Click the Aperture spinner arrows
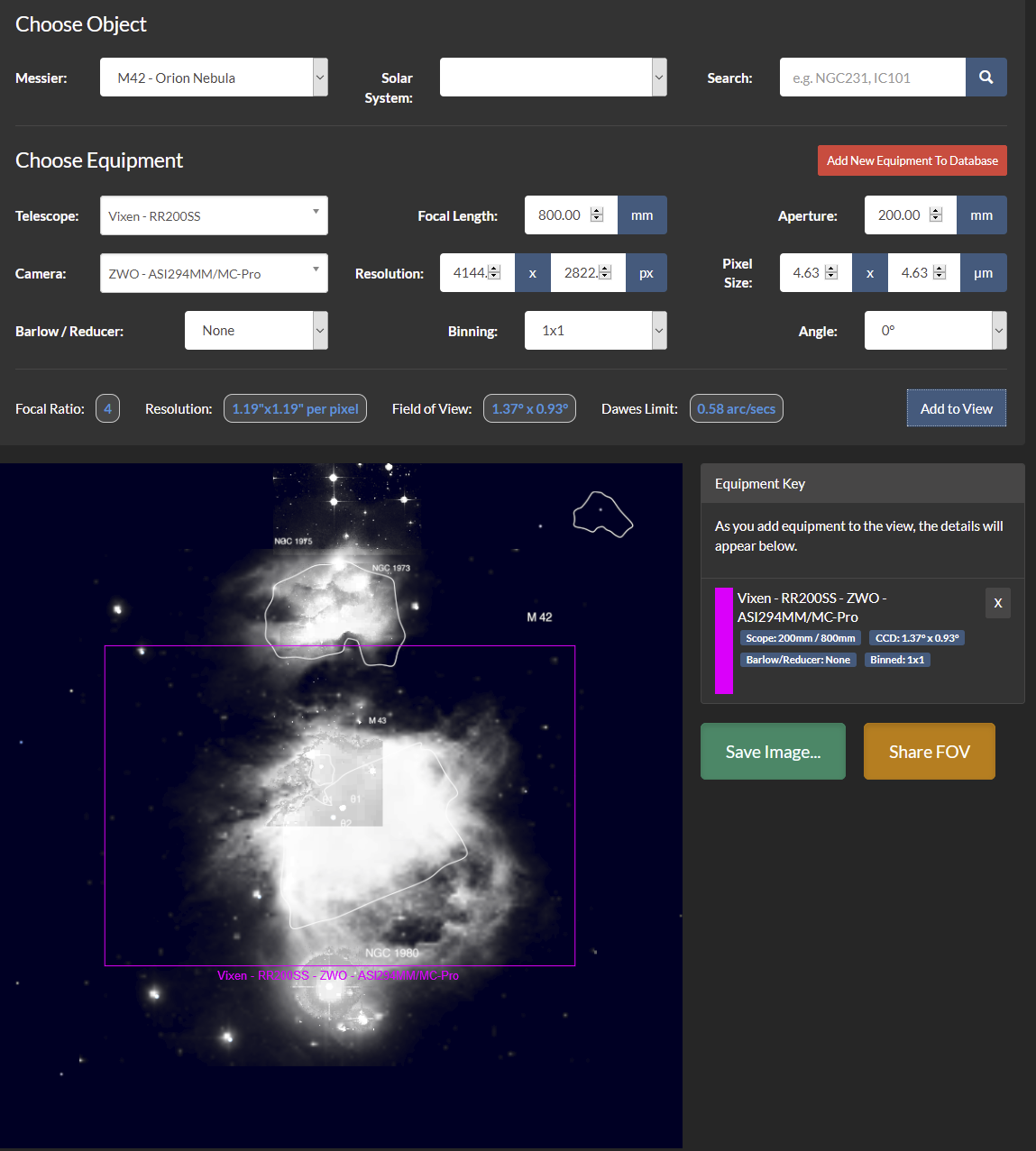 [936, 215]
